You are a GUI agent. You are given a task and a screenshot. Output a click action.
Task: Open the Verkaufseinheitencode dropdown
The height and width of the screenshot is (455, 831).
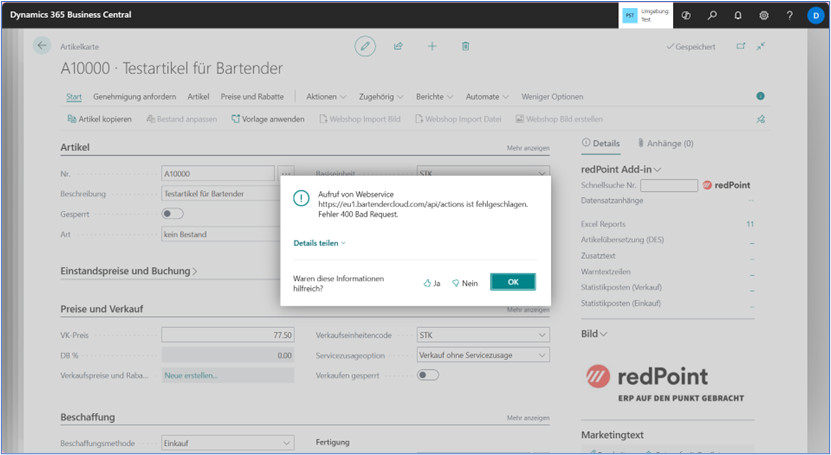542,335
